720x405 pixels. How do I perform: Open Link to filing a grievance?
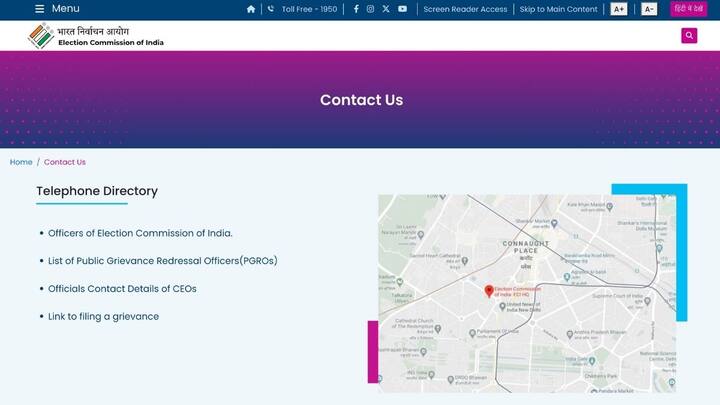point(103,316)
